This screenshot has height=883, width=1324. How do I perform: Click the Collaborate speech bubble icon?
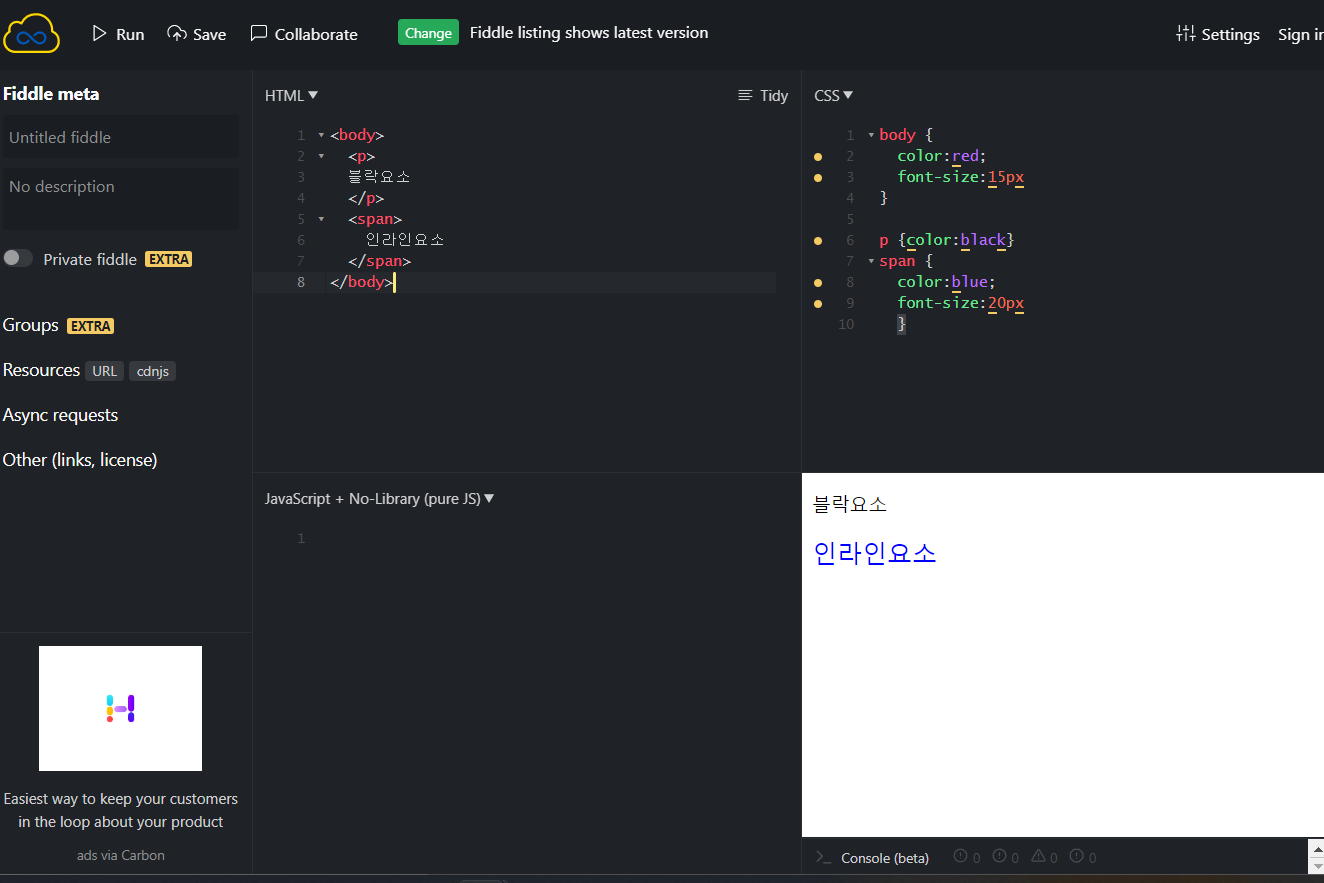pyautogui.click(x=259, y=33)
